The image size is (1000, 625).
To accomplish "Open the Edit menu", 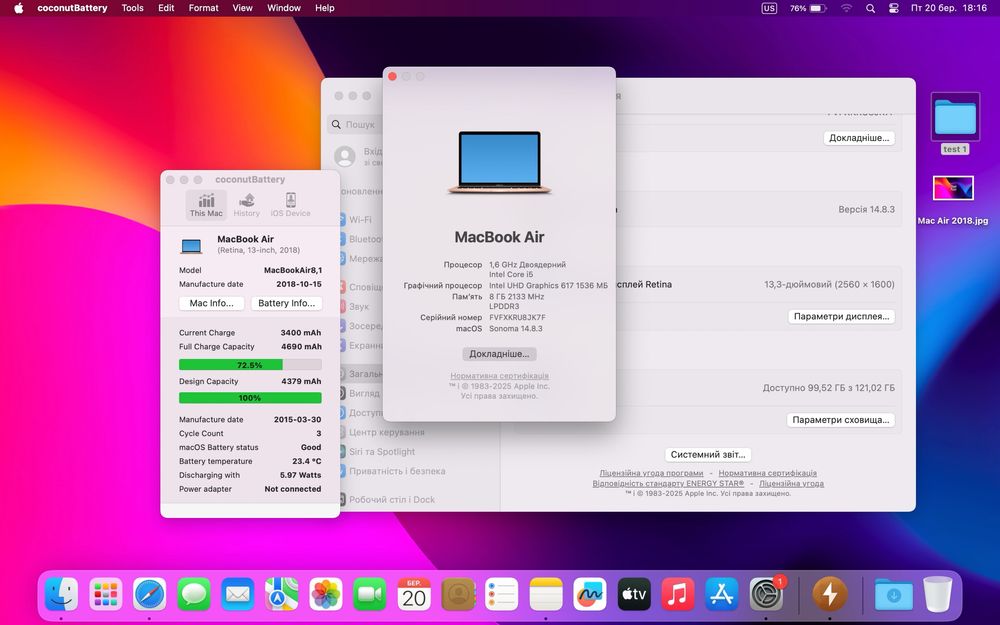I will [x=166, y=8].
